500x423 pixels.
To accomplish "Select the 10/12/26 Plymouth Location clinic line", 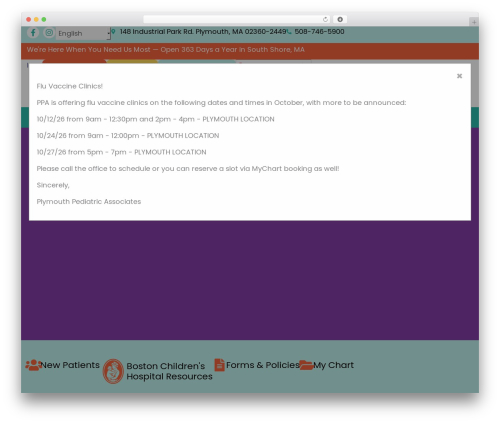I will click(x=155, y=119).
